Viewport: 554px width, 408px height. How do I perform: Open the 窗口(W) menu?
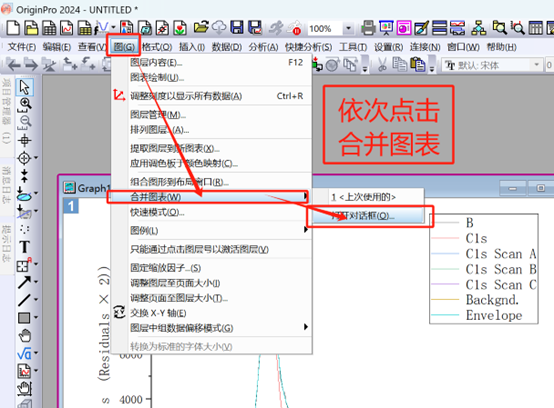pos(463,47)
